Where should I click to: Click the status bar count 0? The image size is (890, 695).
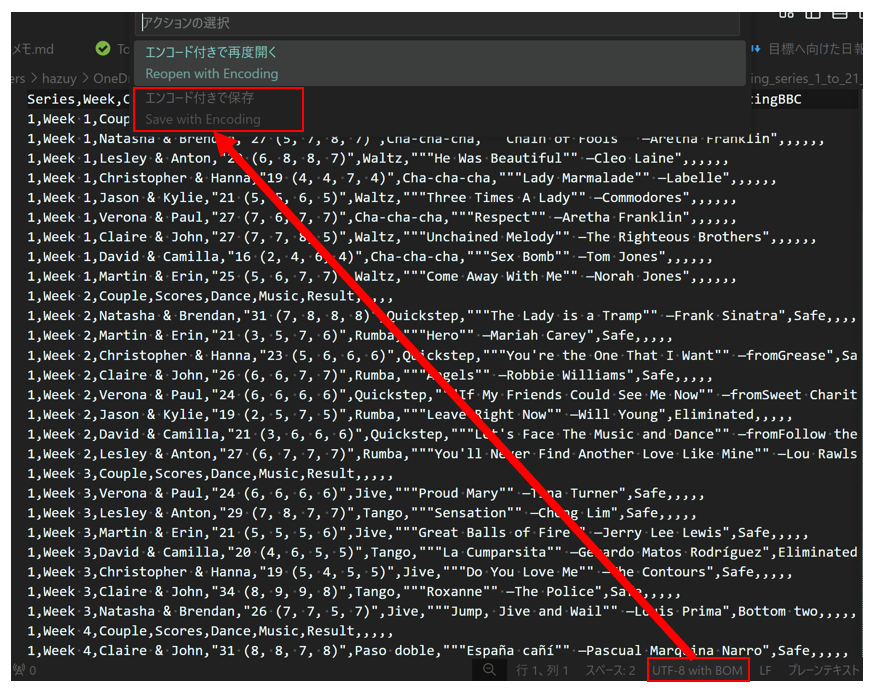tap(32, 671)
